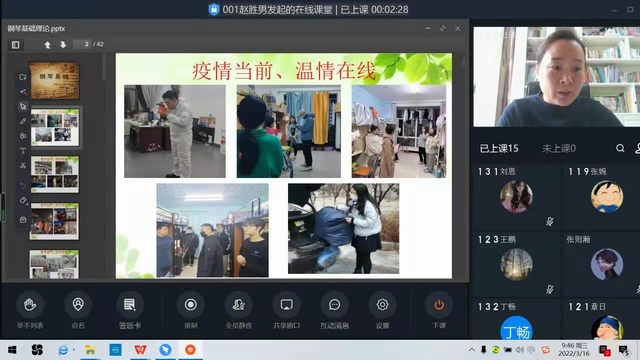
Task: Select the pen drawing tool
Action: pyautogui.click(x=23, y=121)
